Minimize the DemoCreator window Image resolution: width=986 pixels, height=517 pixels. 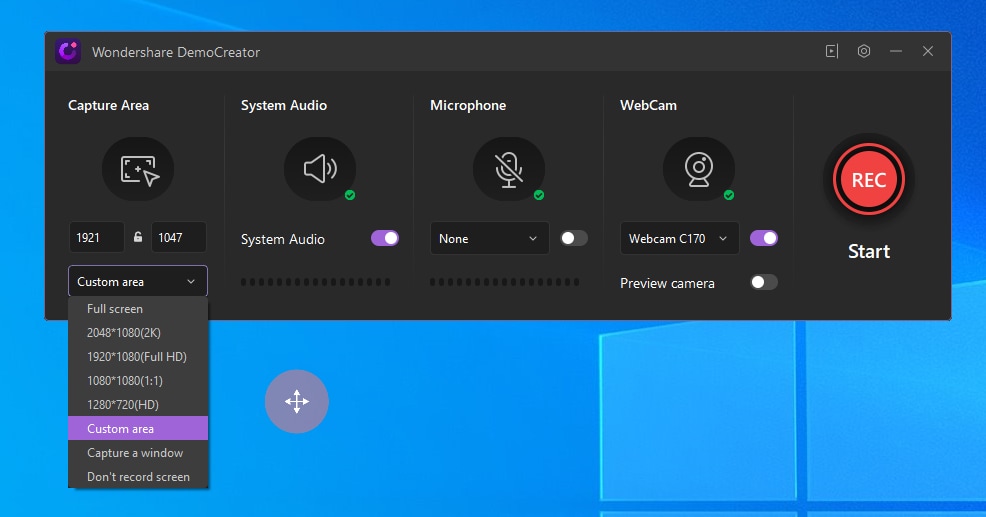point(896,52)
